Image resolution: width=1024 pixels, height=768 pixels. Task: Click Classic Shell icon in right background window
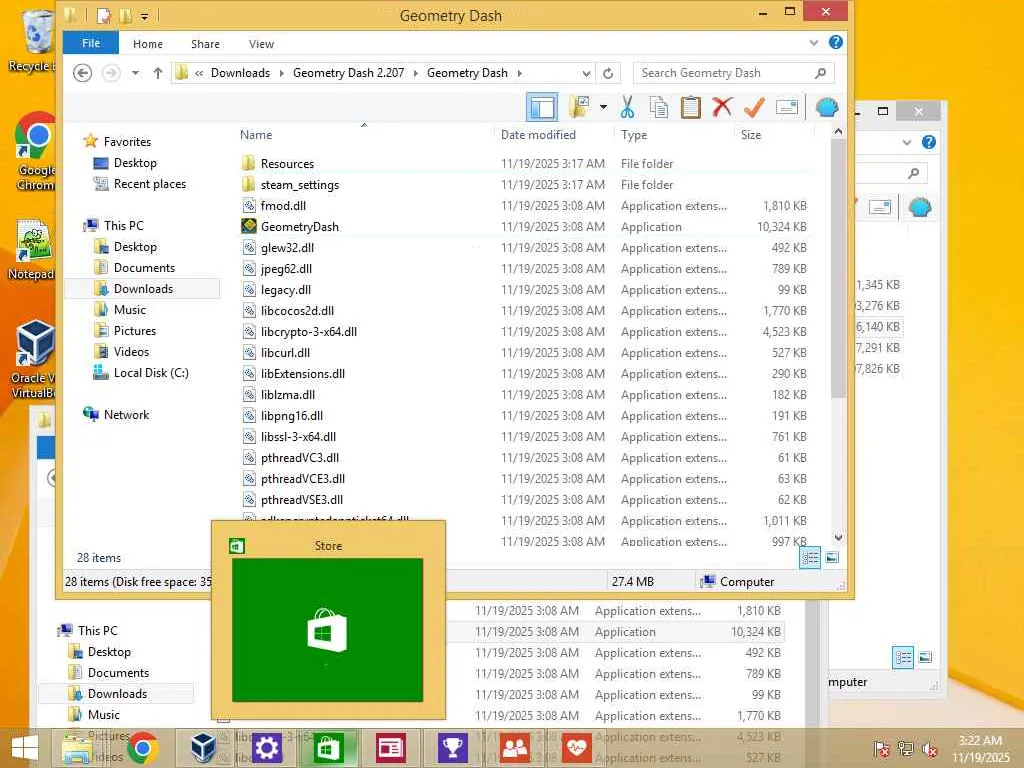pyautogui.click(x=920, y=208)
